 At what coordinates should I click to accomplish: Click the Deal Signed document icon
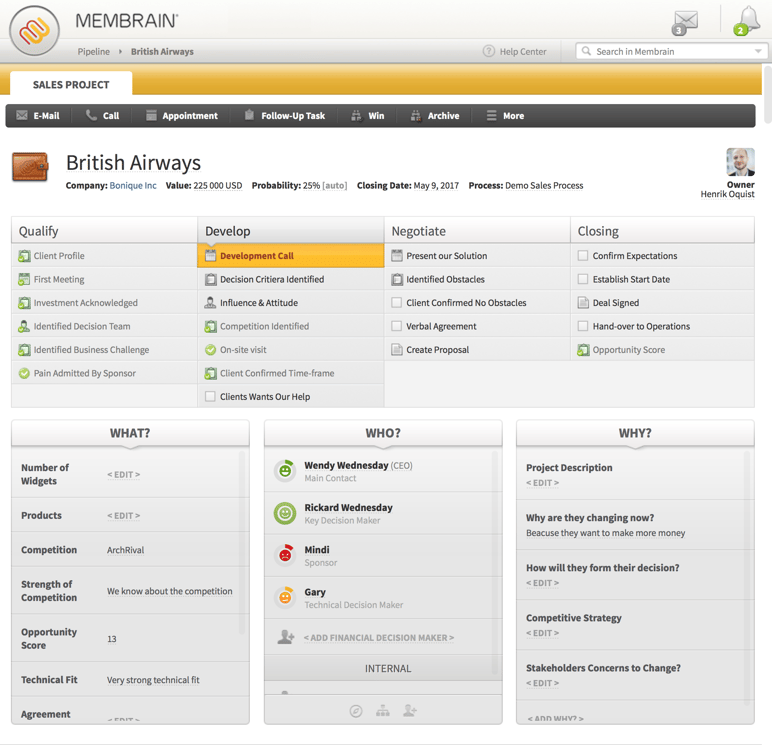pyautogui.click(x=583, y=303)
